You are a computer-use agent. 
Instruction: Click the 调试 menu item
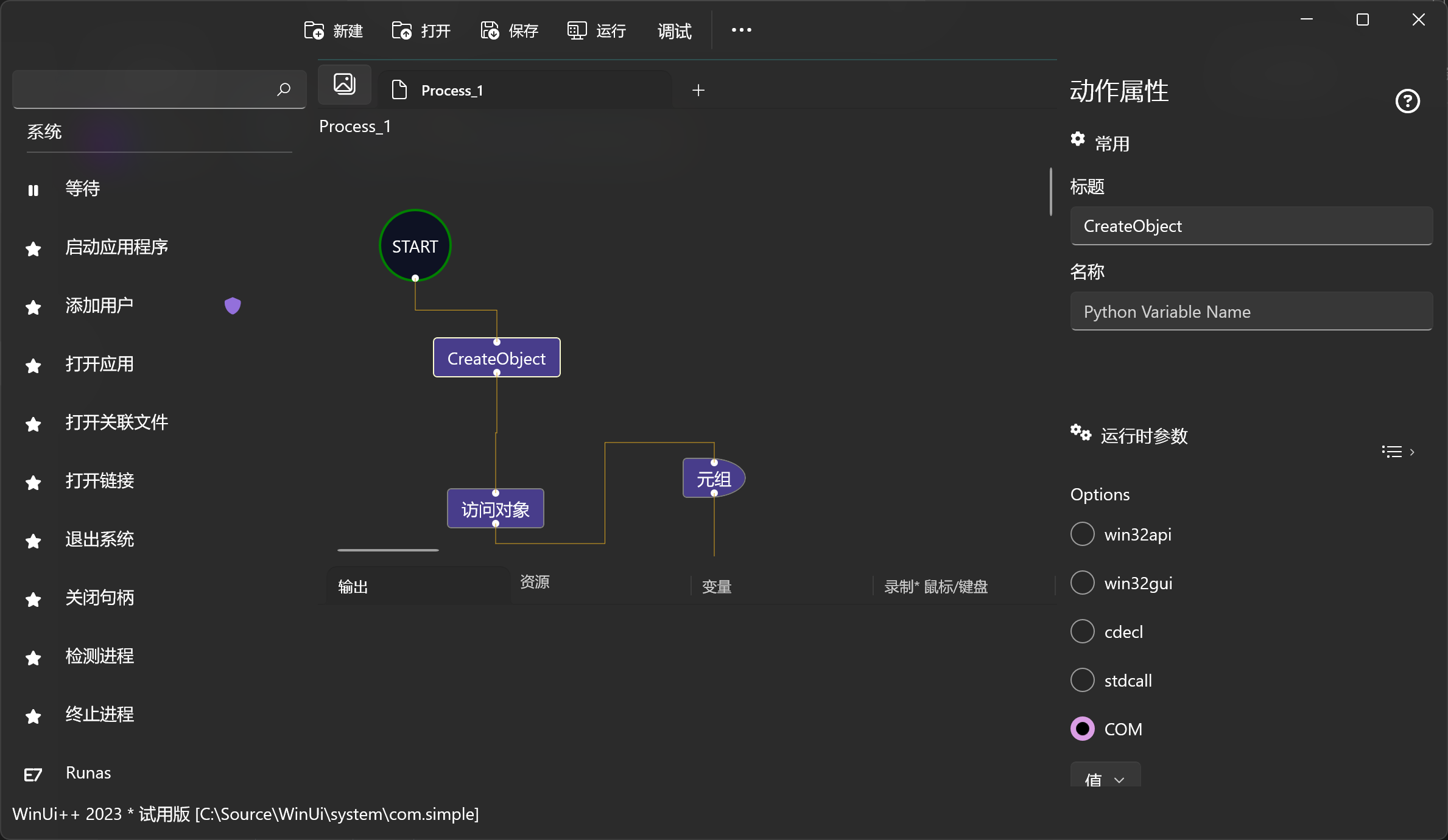(x=673, y=31)
